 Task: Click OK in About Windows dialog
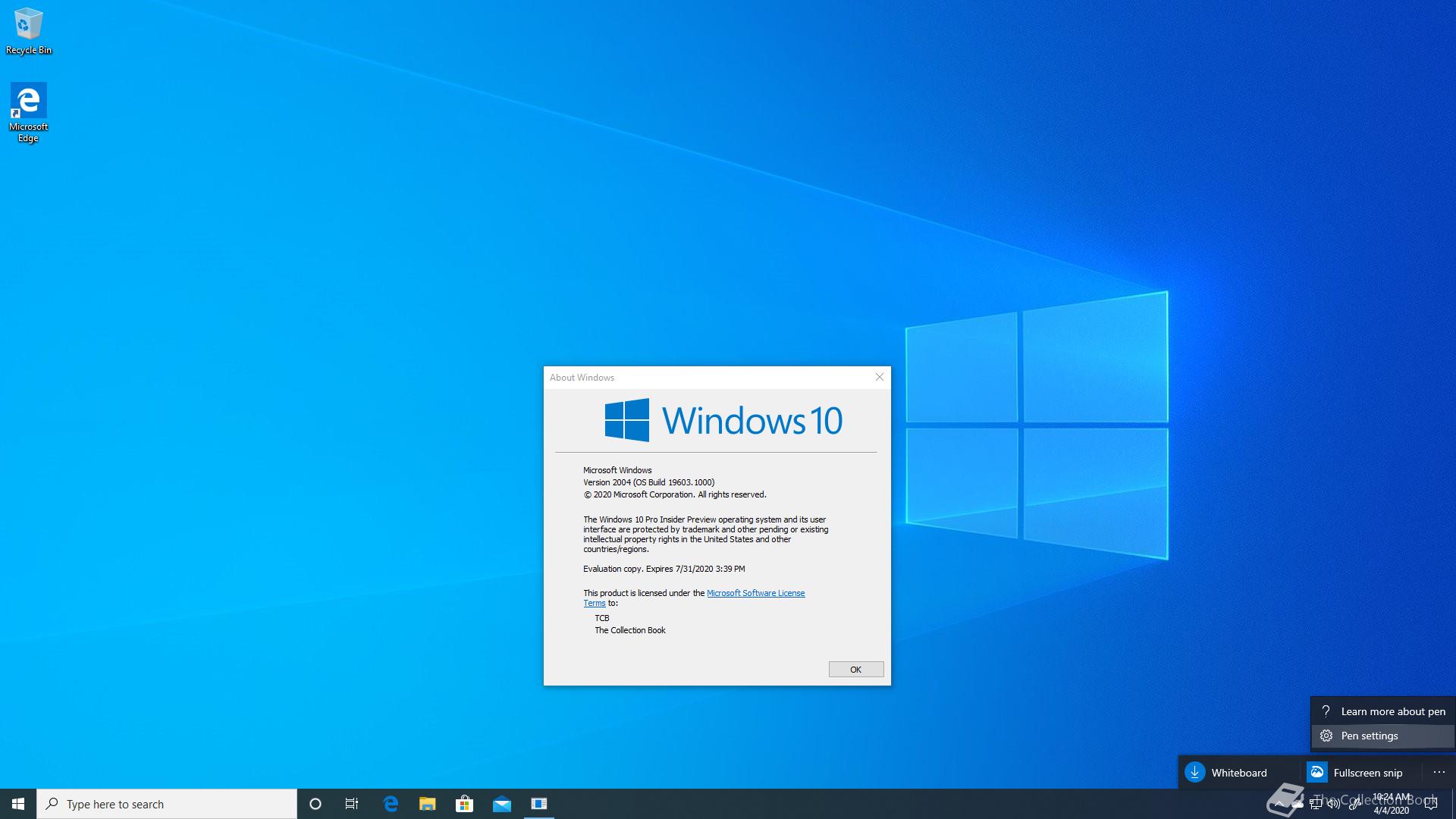(856, 669)
